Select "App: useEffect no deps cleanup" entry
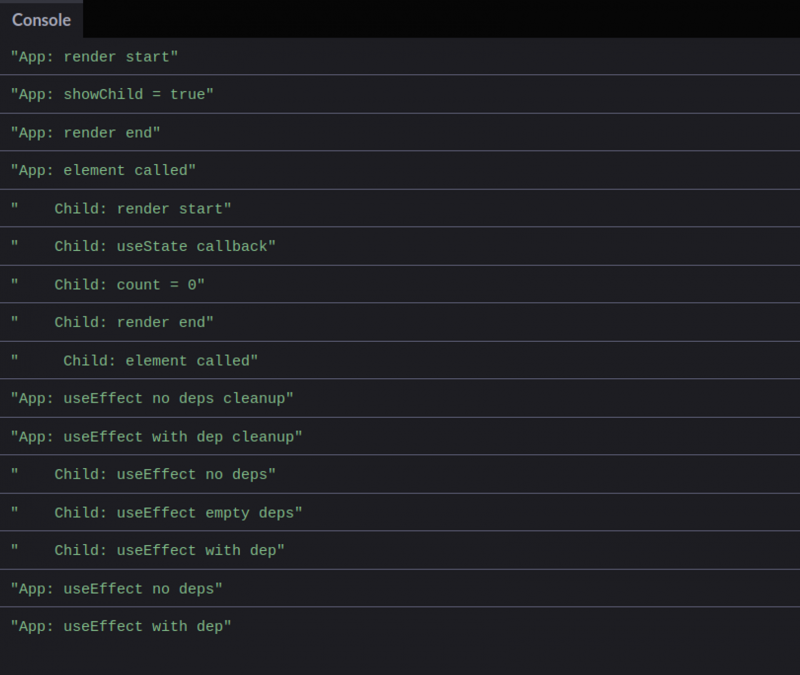 400,398
